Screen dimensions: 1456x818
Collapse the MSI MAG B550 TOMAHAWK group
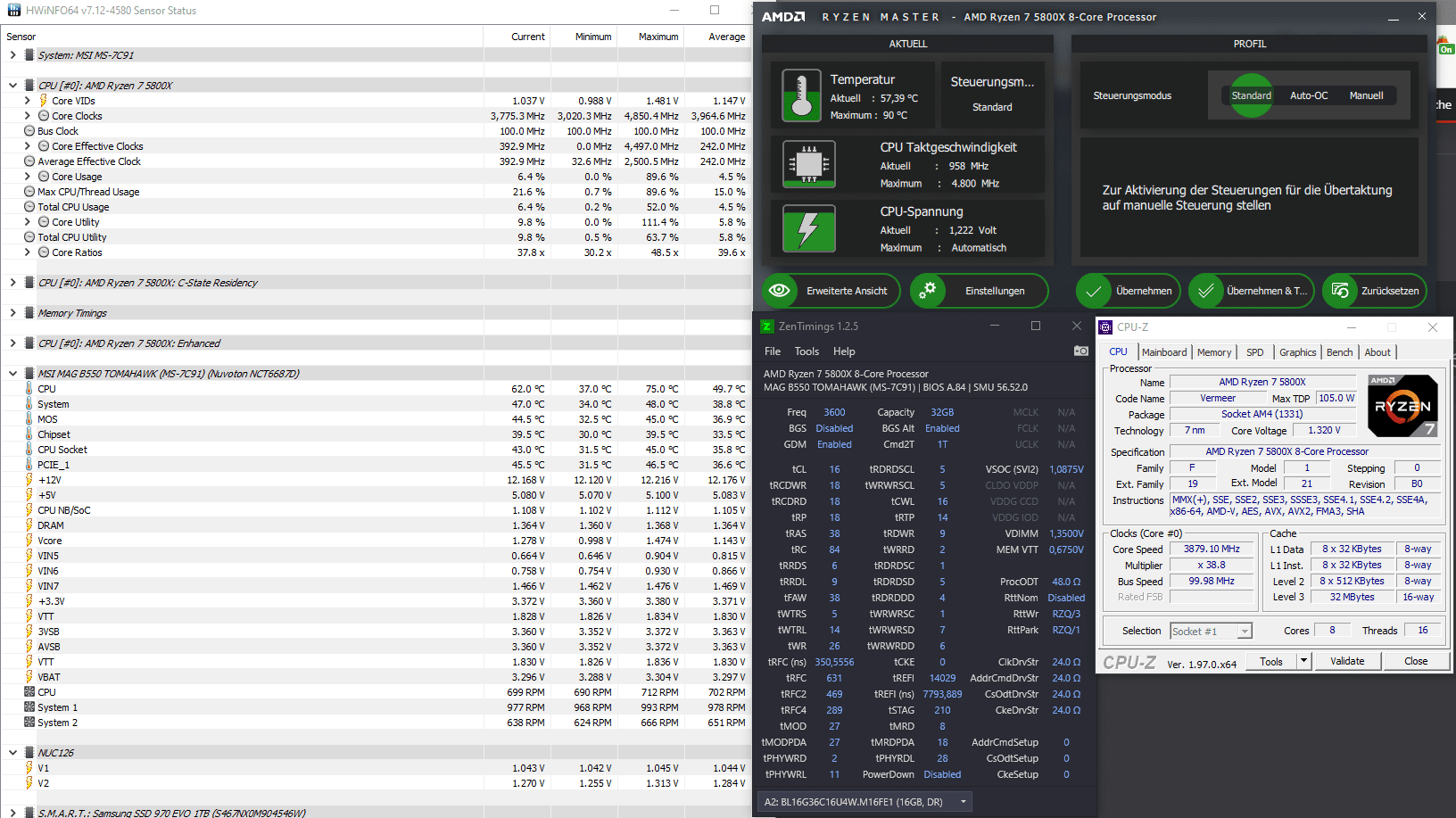pos(12,374)
